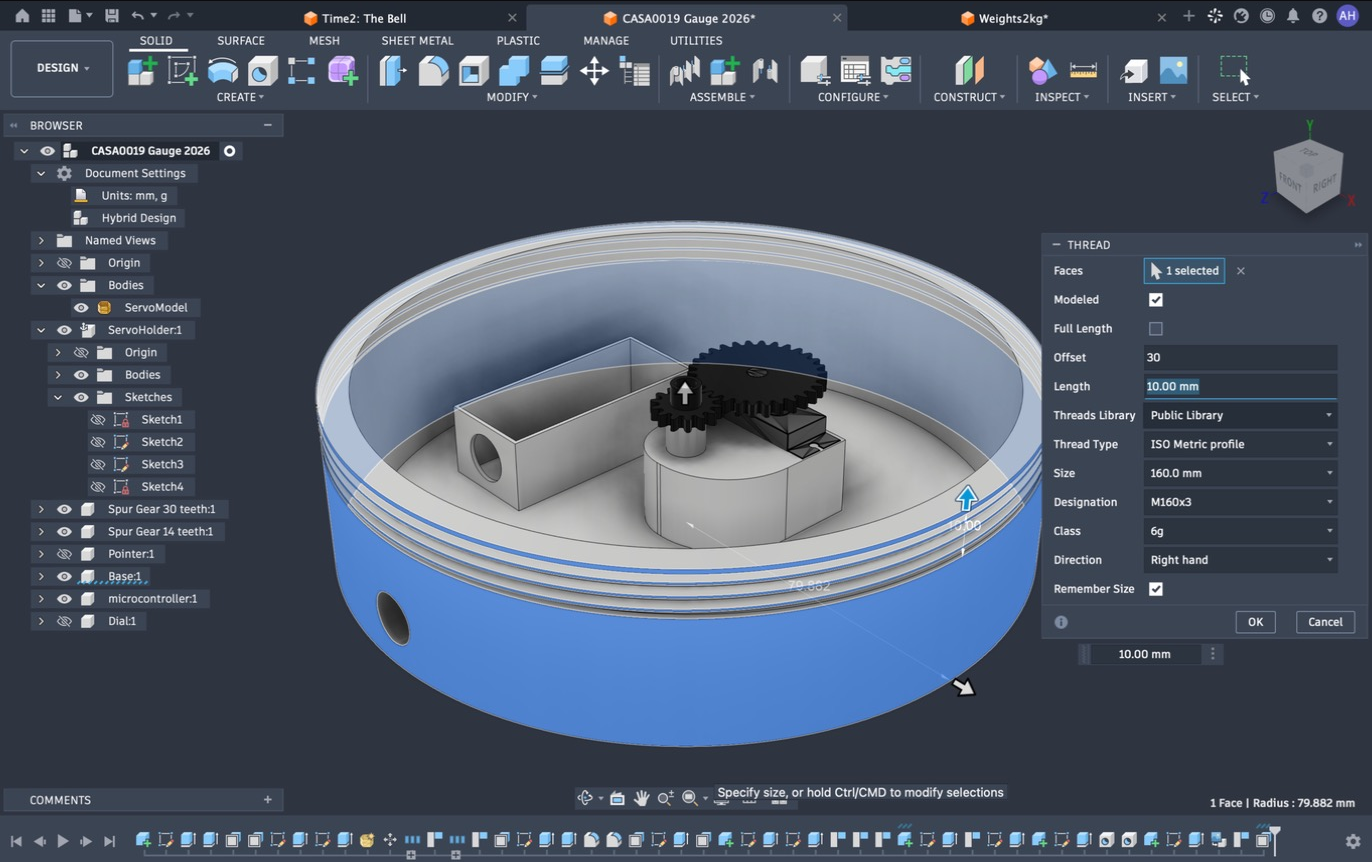Open the Class 6g dropdown
Screen dimensions: 1372x862
pos(1240,531)
